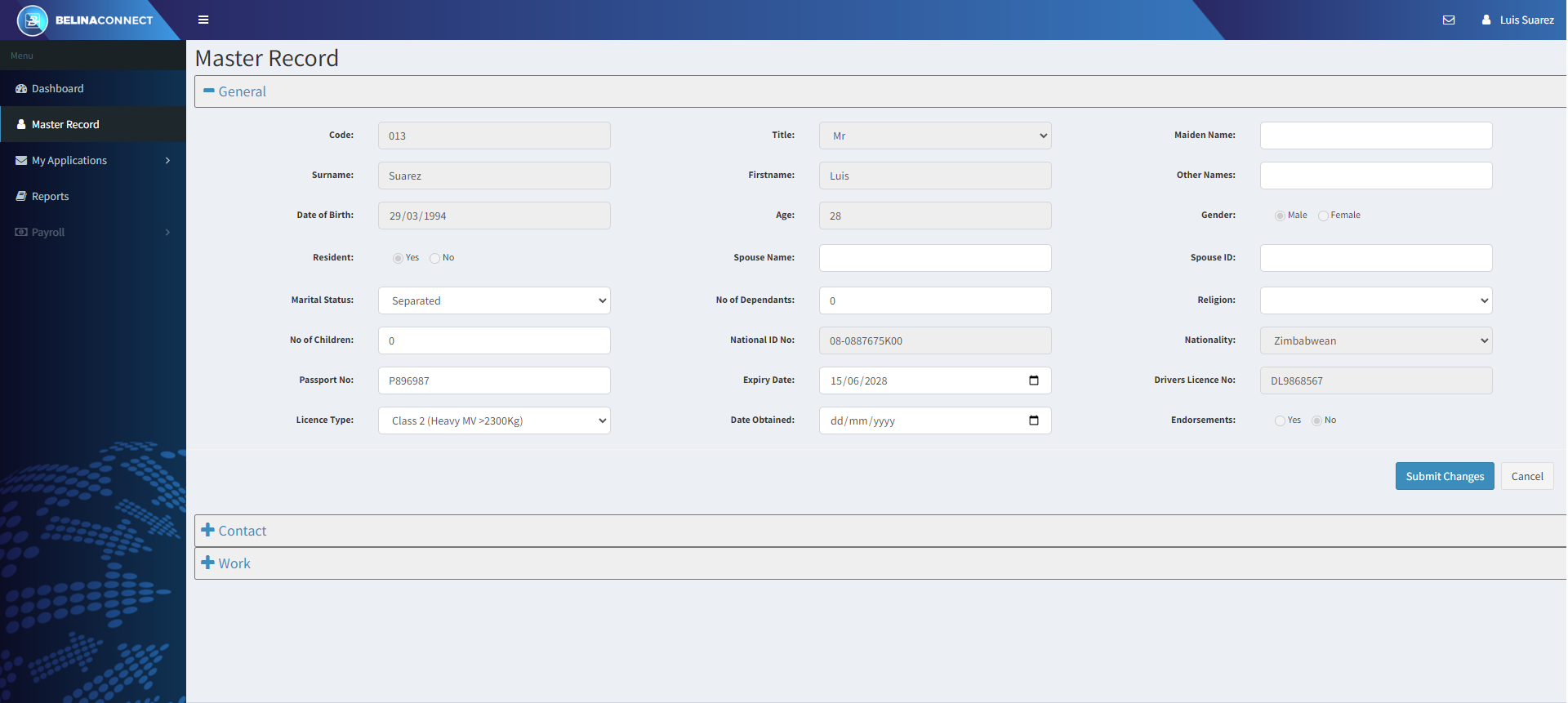Open My Applications menu item

[x=93, y=160]
